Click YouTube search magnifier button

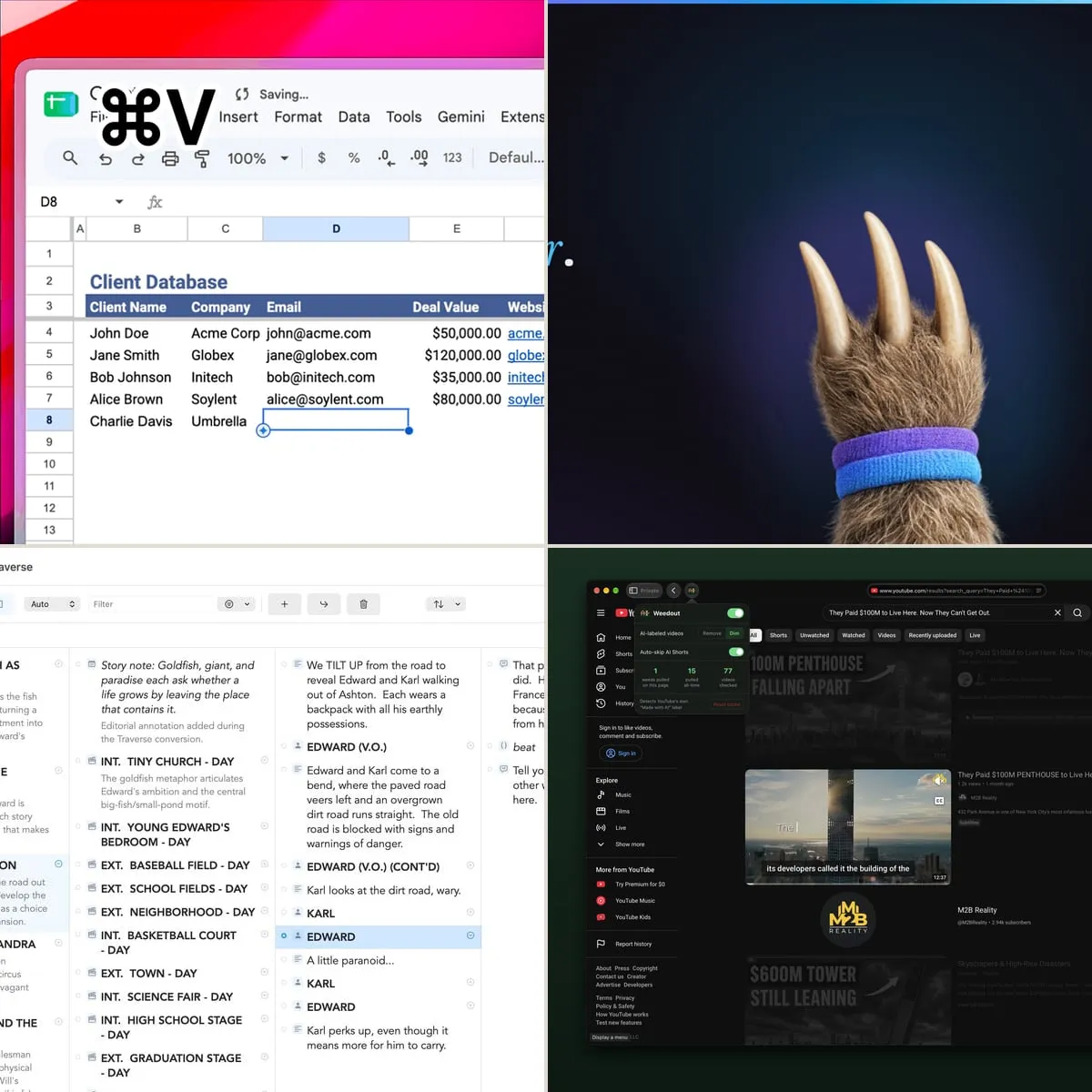pyautogui.click(x=1077, y=612)
